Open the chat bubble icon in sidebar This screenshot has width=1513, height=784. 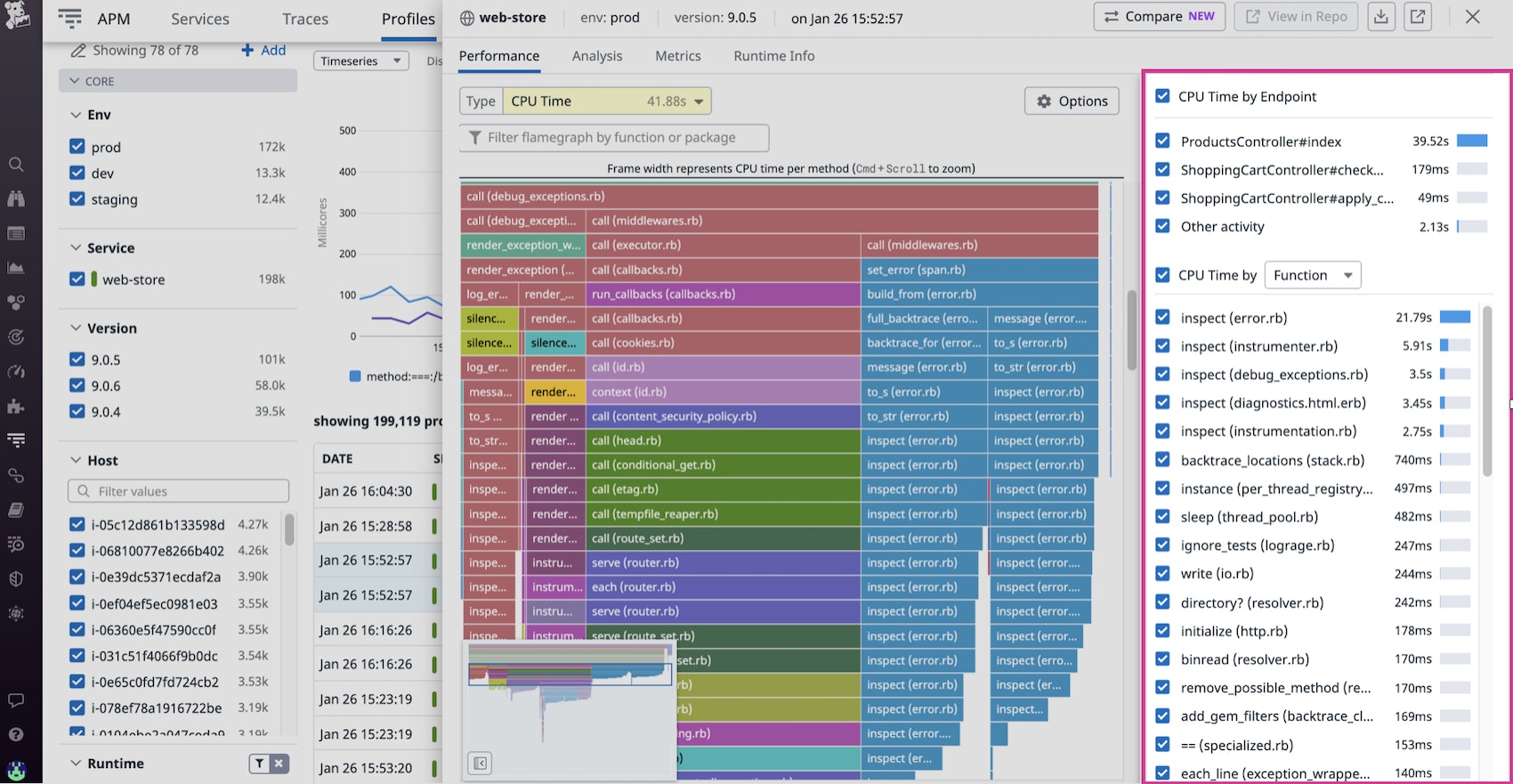[16, 700]
